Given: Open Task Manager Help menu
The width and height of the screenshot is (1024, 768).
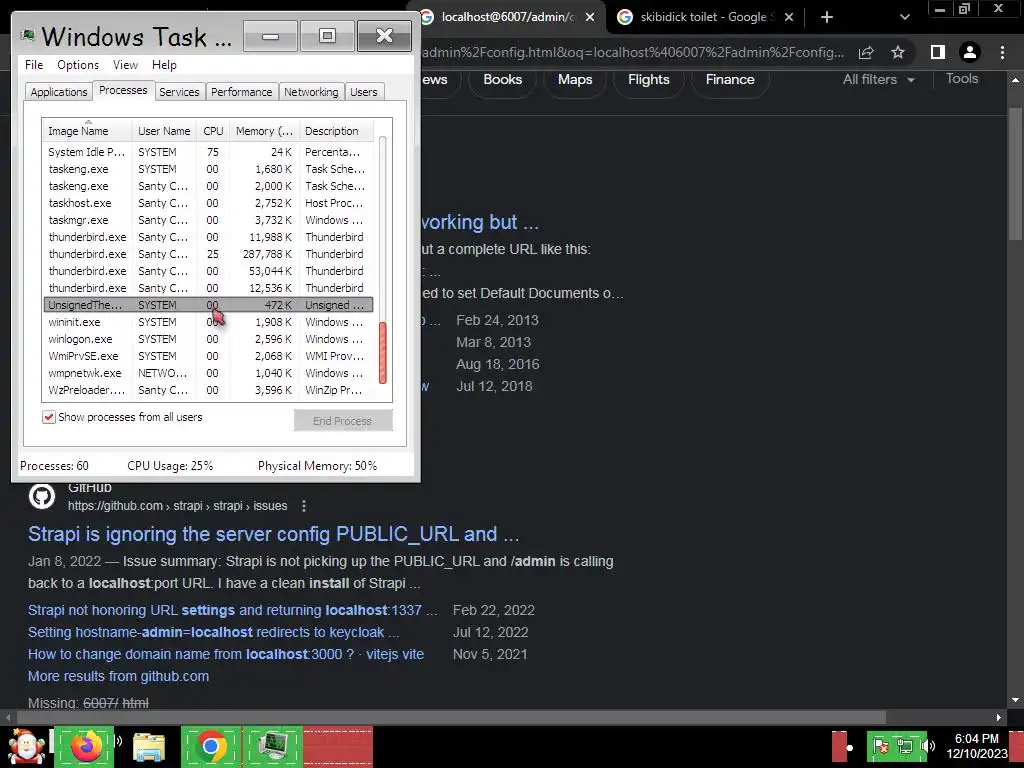Looking at the screenshot, I should point(164,65).
